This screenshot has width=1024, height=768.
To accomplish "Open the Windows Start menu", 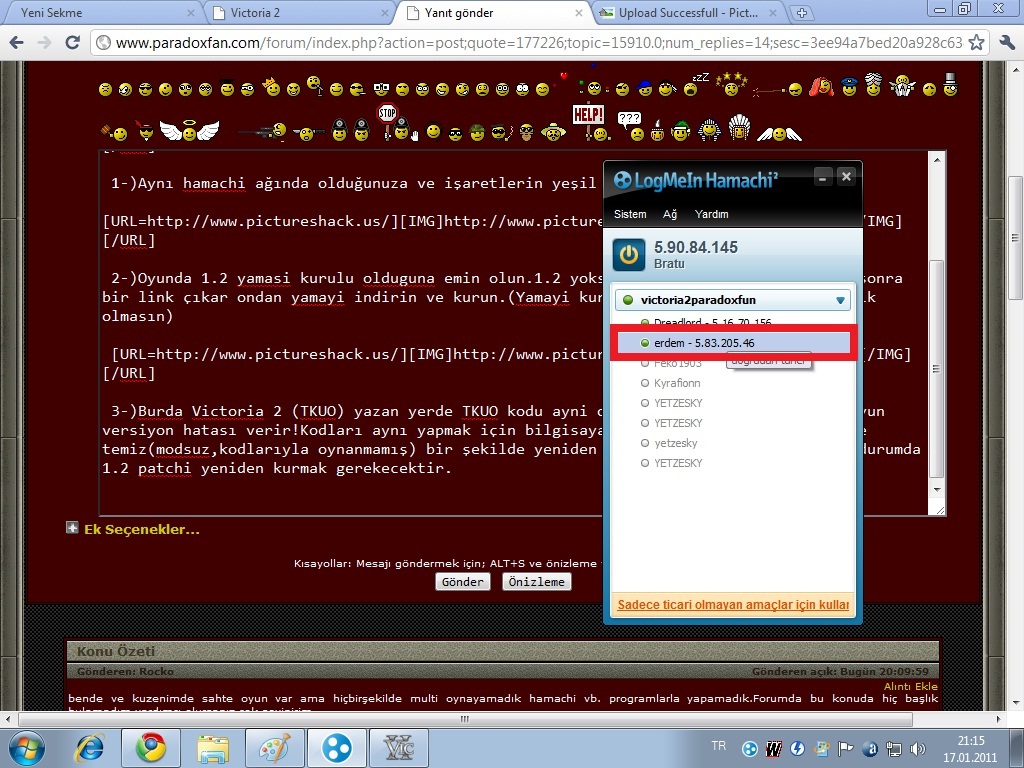I will click(x=27, y=748).
